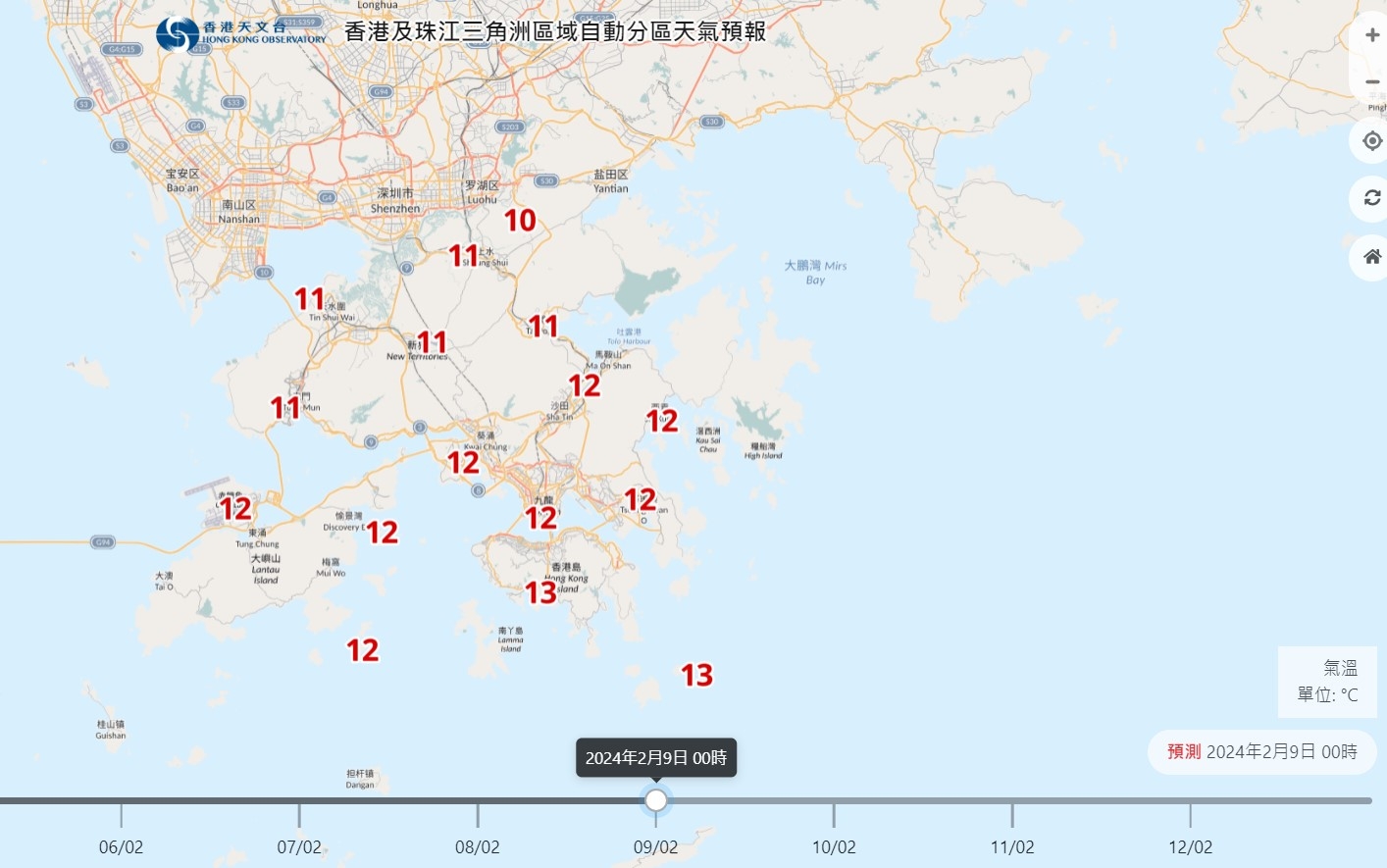Jump to 06/02 on the timeline
Image resolution: width=1387 pixels, height=868 pixels.
121,846
